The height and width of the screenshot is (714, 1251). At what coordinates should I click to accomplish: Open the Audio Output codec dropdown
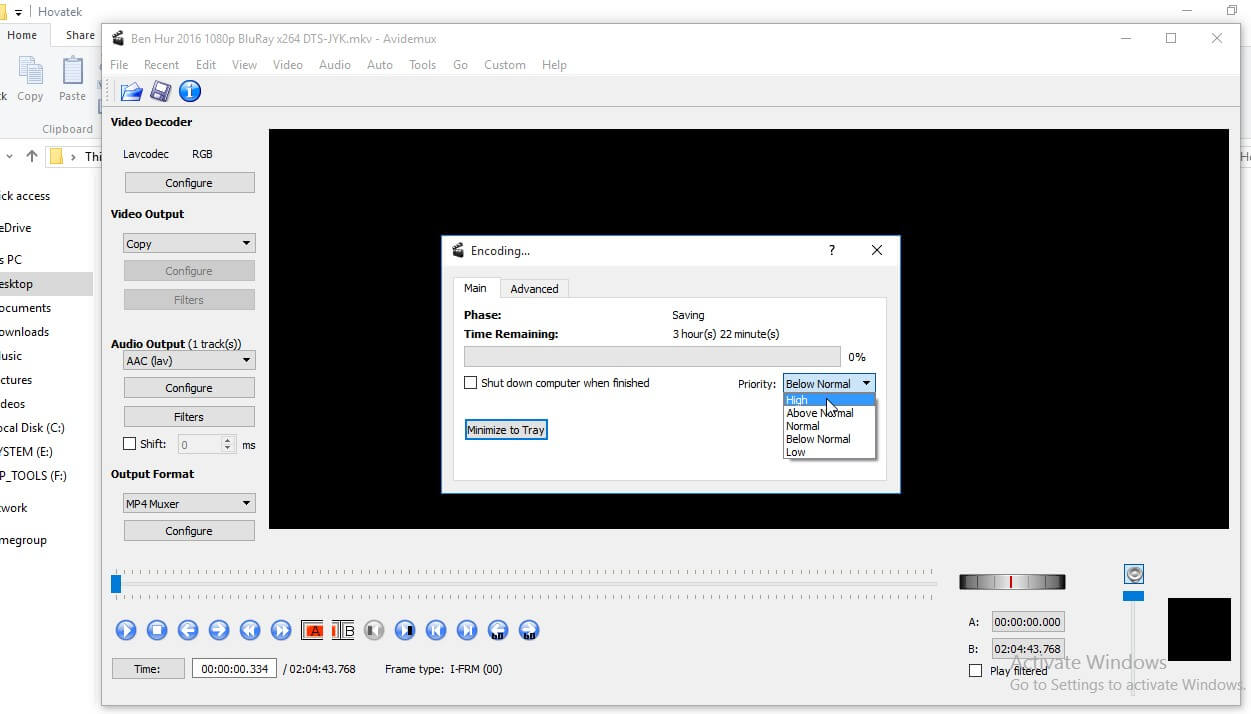pos(189,360)
